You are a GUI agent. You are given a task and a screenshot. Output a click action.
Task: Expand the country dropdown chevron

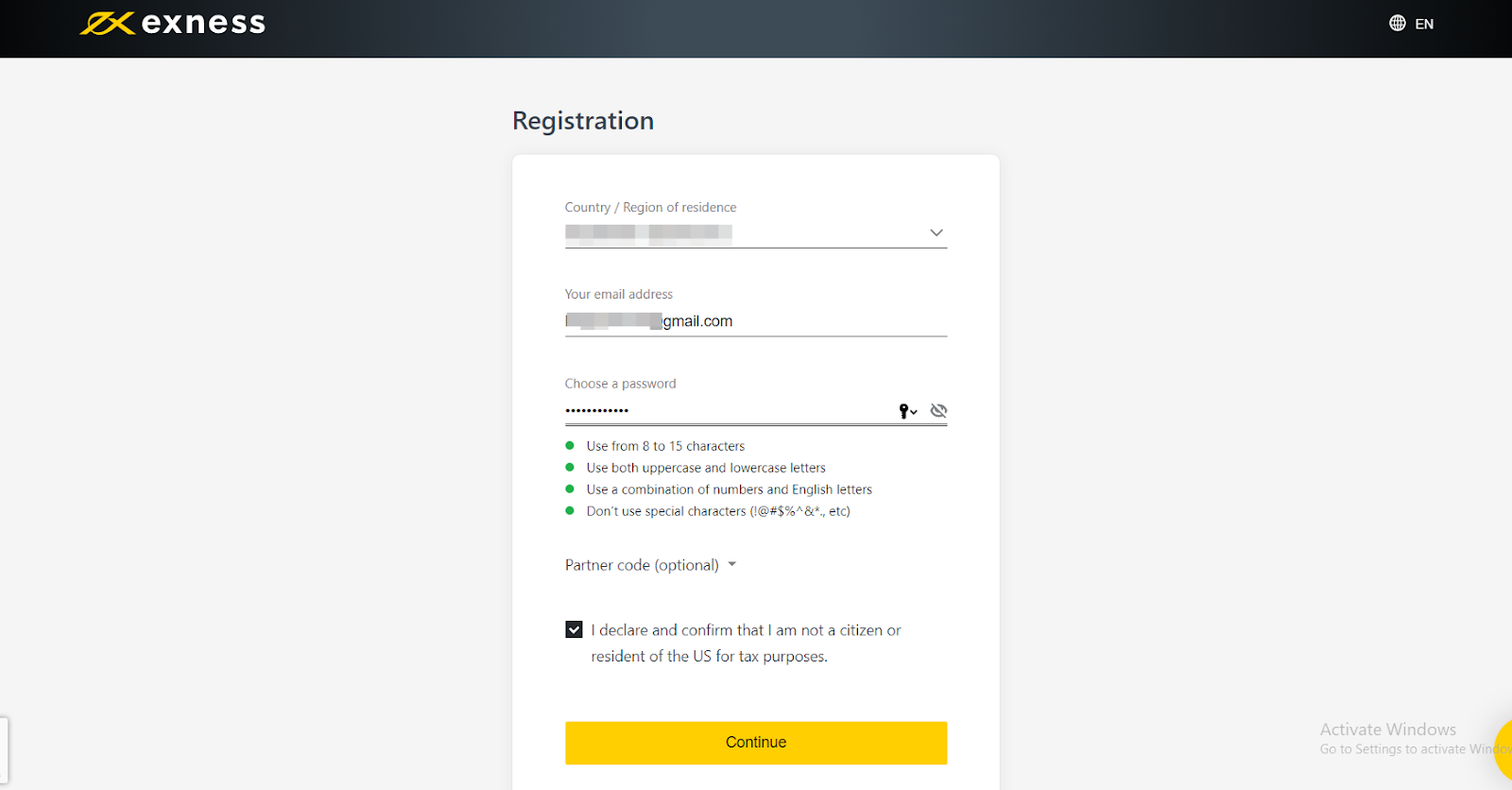pos(936,232)
